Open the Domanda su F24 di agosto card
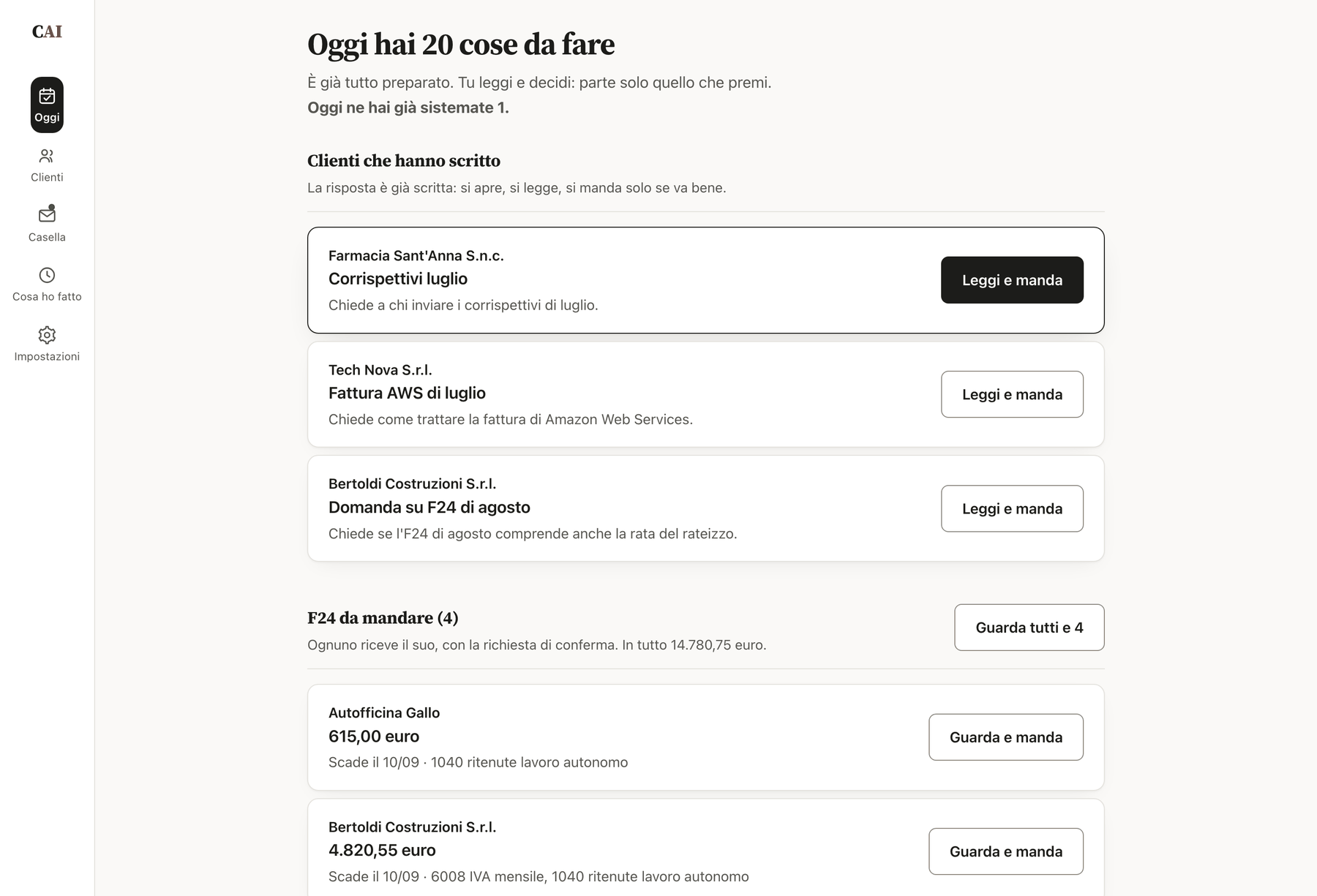1317x896 pixels. point(705,508)
